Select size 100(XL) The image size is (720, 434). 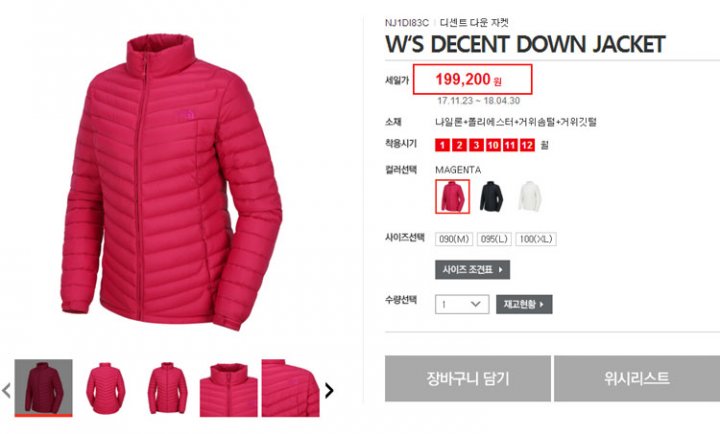click(x=536, y=239)
